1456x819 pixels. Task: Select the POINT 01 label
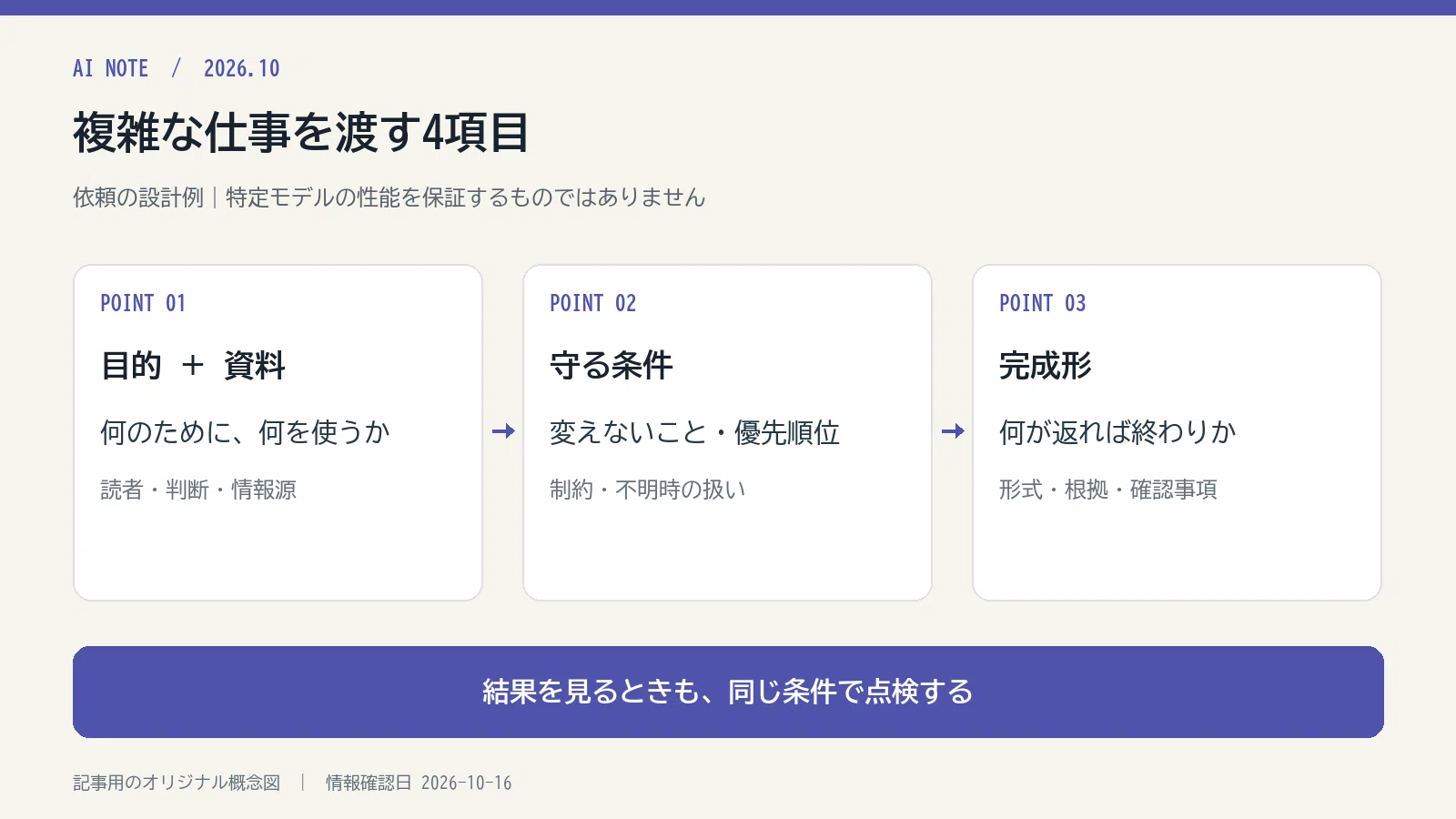coord(143,303)
